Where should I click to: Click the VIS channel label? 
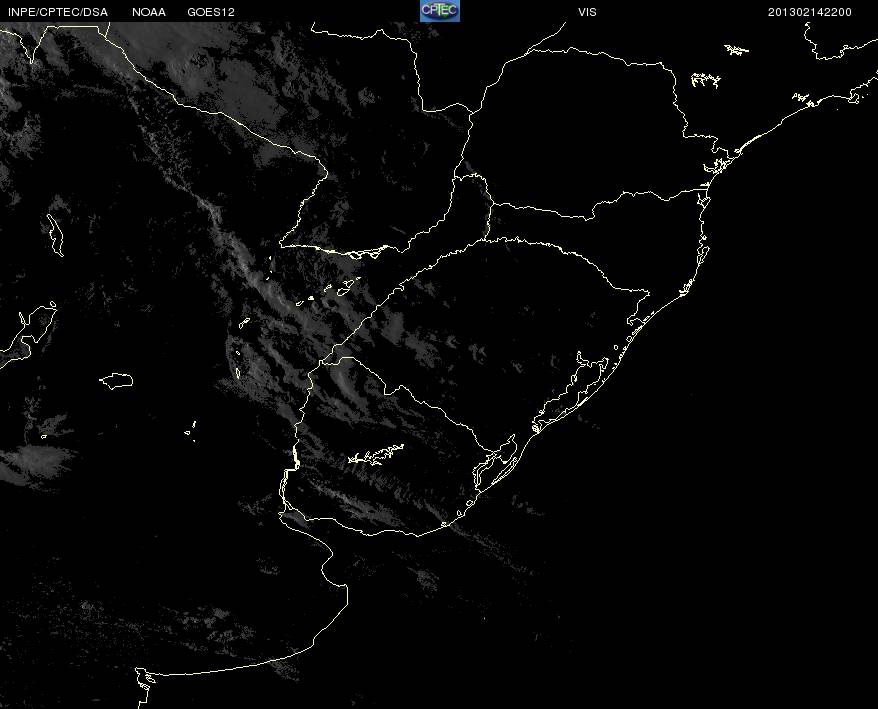(x=587, y=12)
